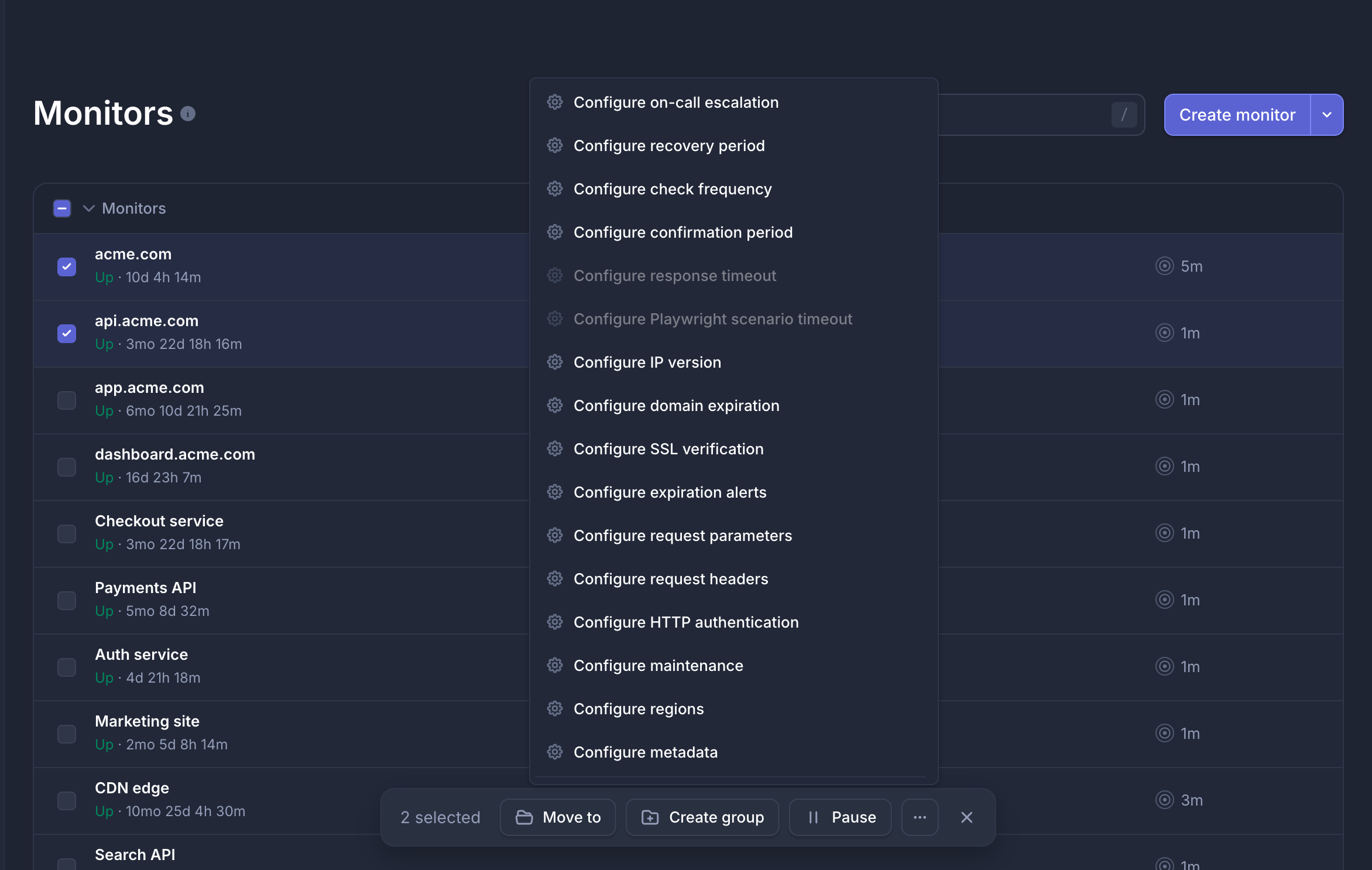The width and height of the screenshot is (1372, 870).
Task: Collapse the Monitors group chevron
Action: tap(89, 208)
